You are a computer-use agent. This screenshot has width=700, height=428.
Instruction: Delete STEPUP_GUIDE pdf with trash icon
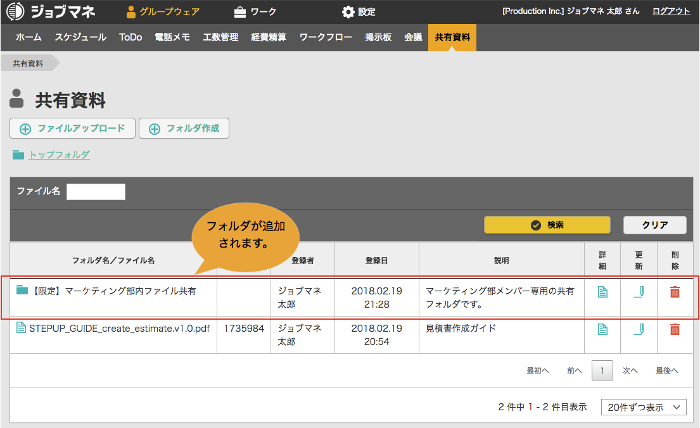tap(675, 329)
